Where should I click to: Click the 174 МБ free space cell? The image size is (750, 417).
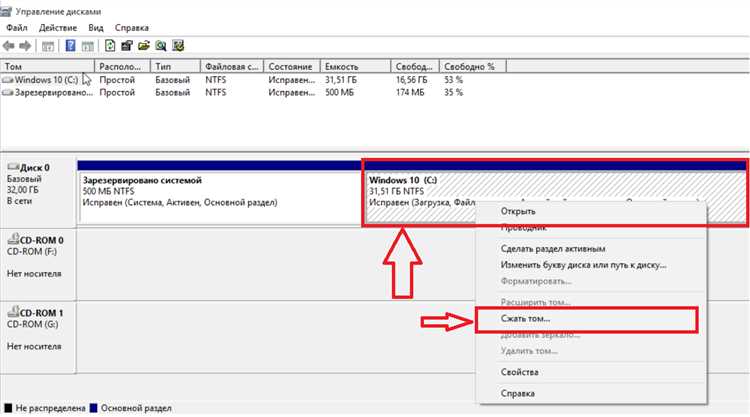(x=409, y=93)
